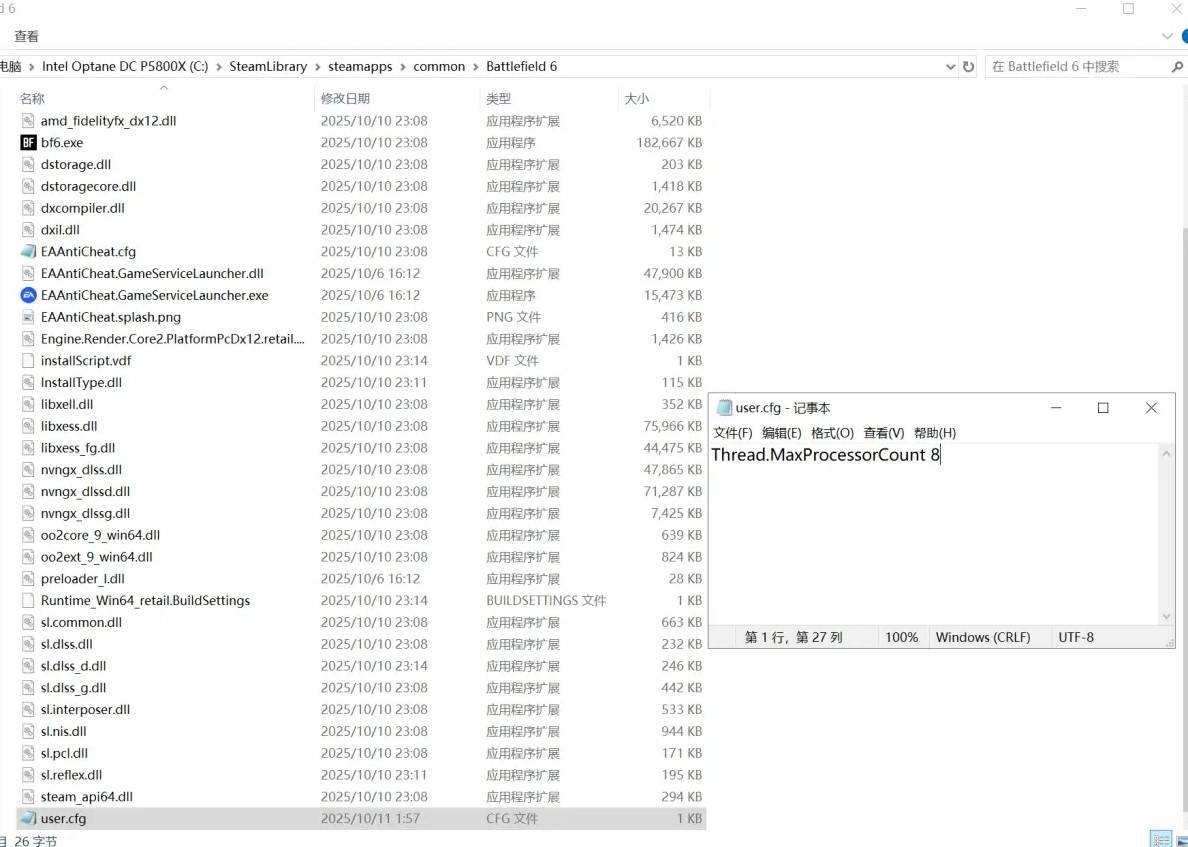Select the EAAntiCheat.cfg file icon
Viewport: 1188px width, 847px height.
click(28, 252)
